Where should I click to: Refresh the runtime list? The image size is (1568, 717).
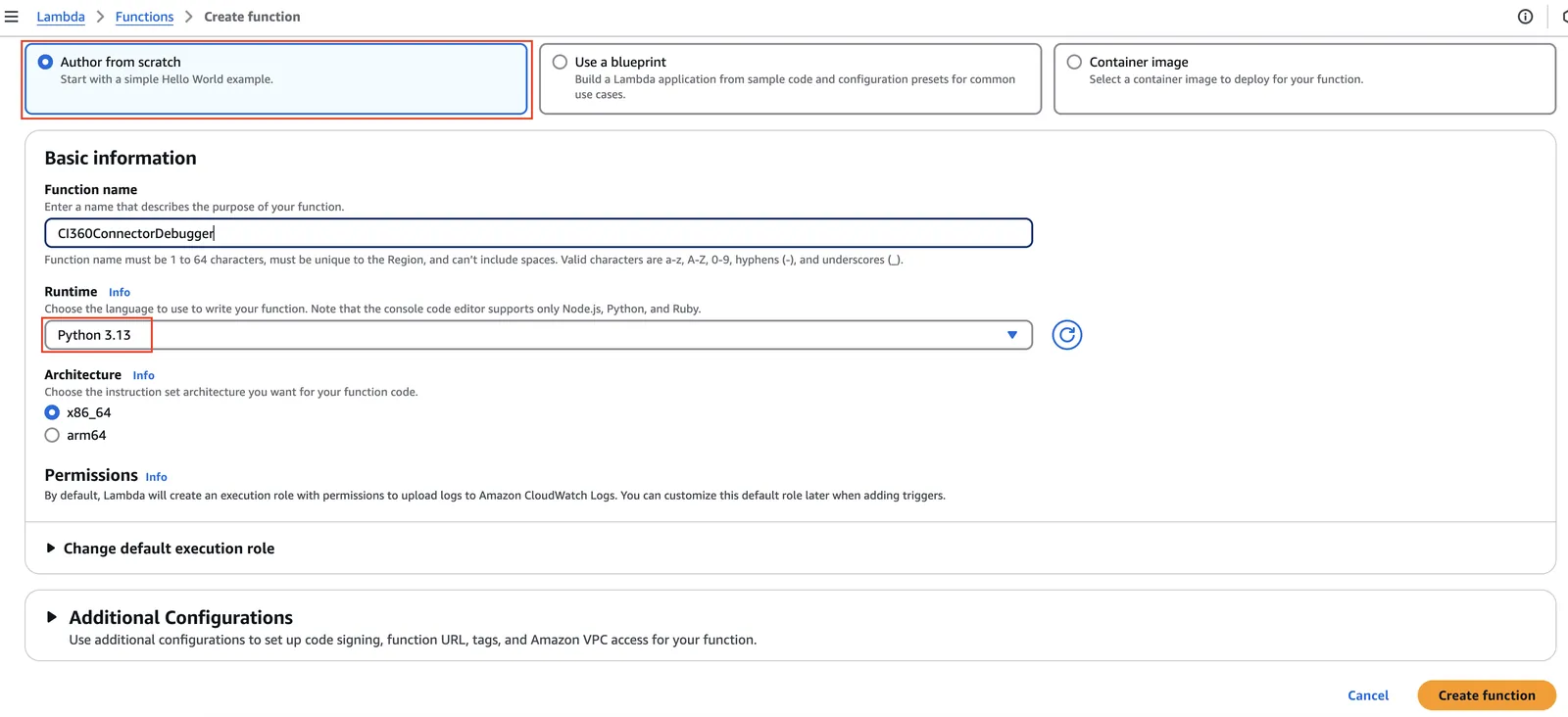[1066, 335]
